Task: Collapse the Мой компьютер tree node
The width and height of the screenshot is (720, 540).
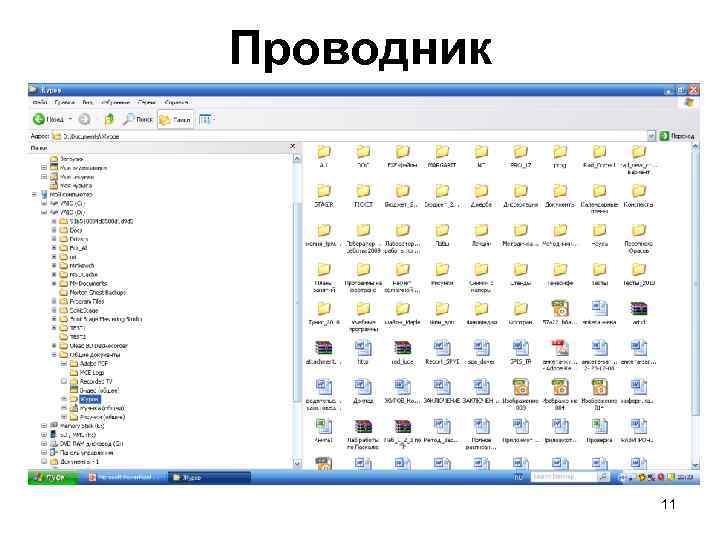Action: coord(34,195)
